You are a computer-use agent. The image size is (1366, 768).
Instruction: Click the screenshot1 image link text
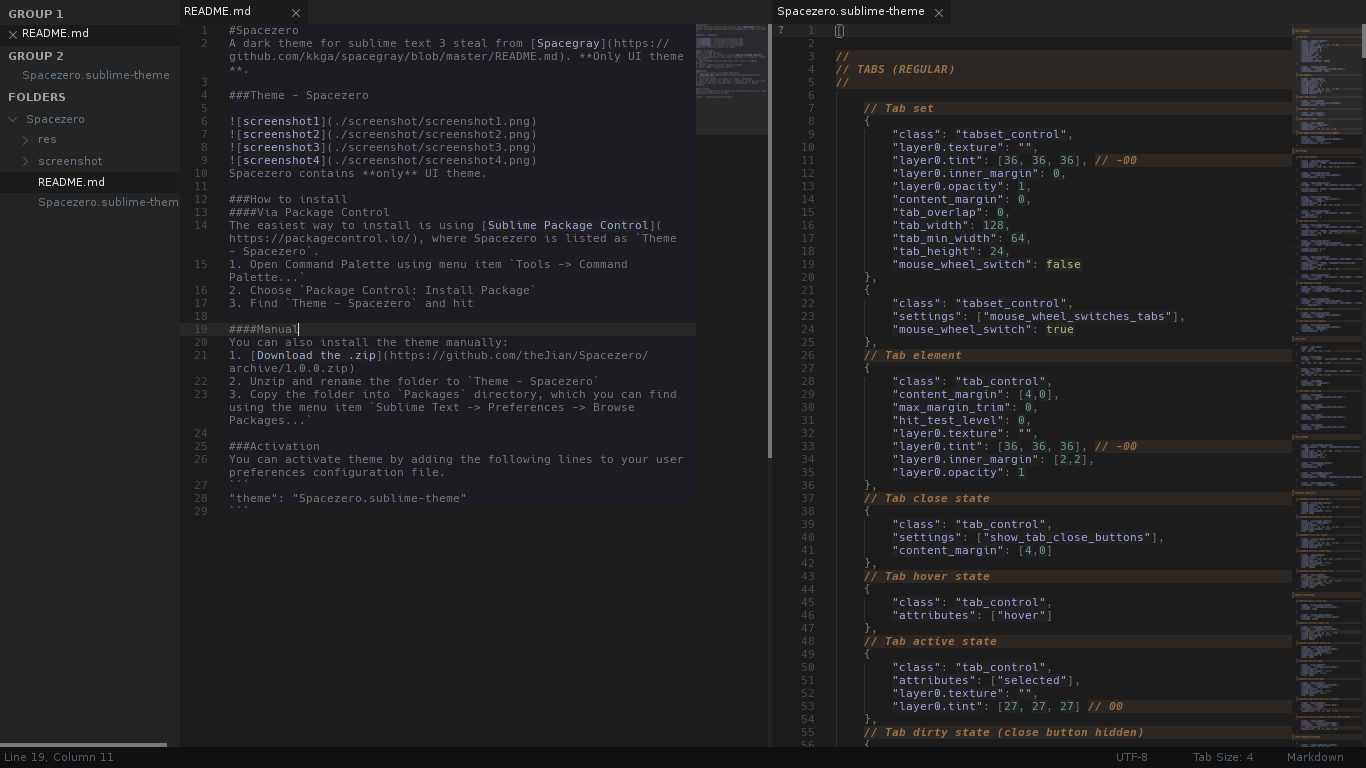[x=281, y=121]
